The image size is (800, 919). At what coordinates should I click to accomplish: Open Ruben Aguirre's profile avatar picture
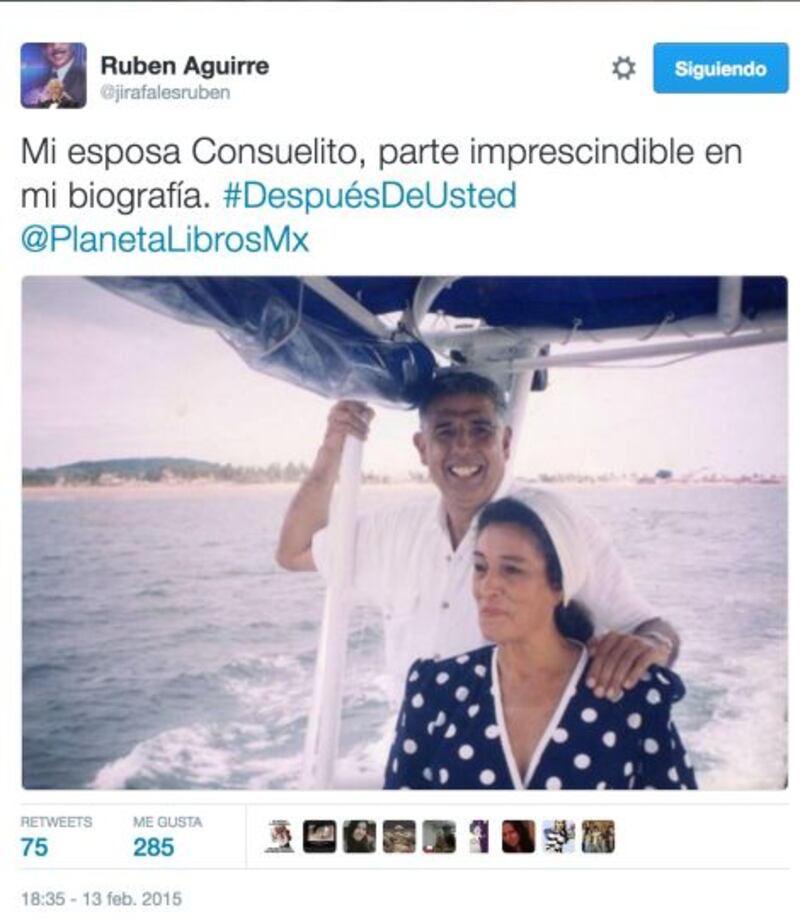pos(53,76)
